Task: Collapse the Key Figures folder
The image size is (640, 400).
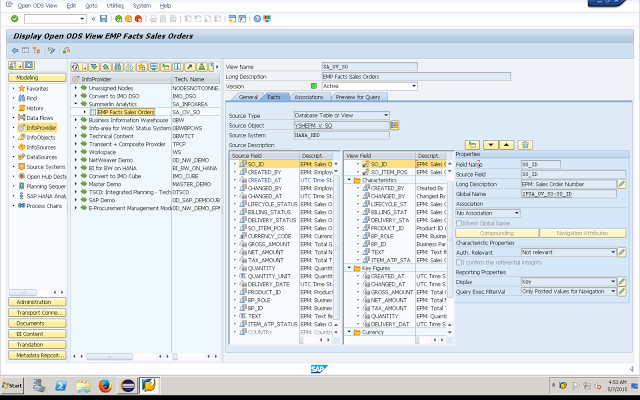Action: click(x=349, y=268)
